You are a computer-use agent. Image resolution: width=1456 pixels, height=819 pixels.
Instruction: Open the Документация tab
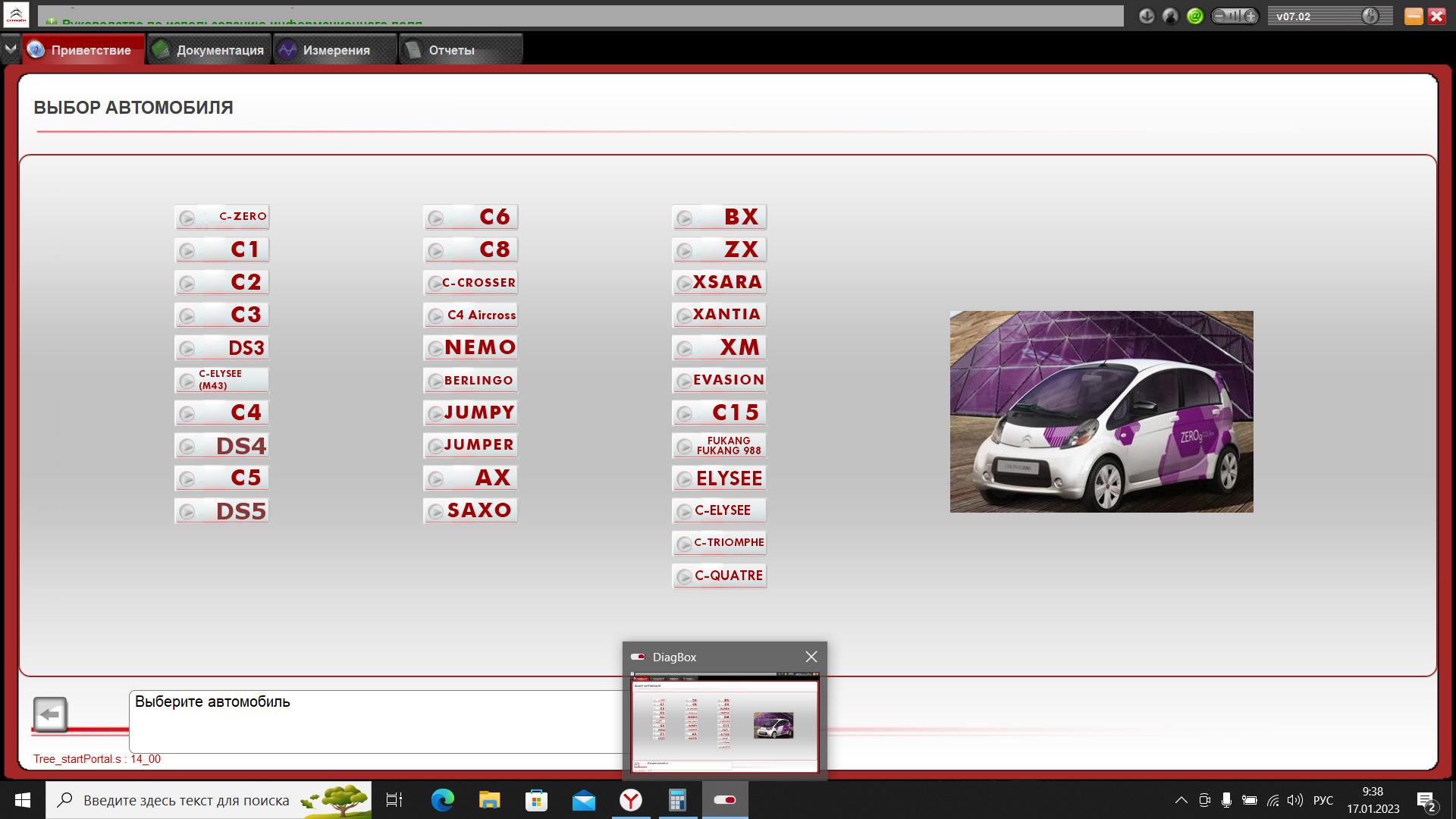point(209,50)
